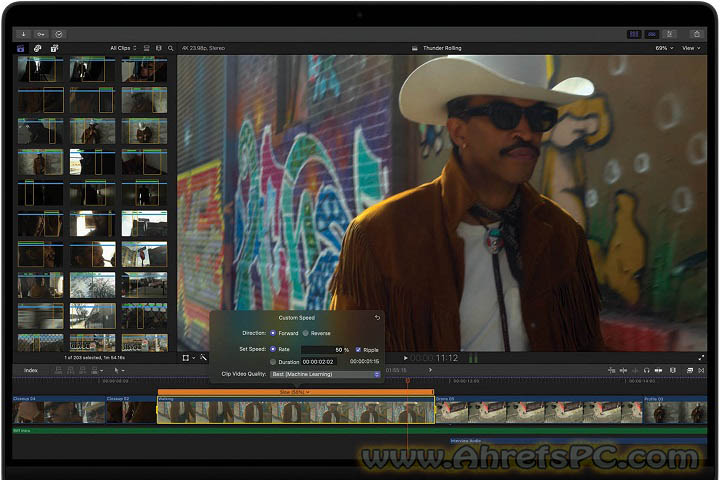Show Background Tasks checkmark-circle icon
The width and height of the screenshot is (720, 480).
[59, 34]
